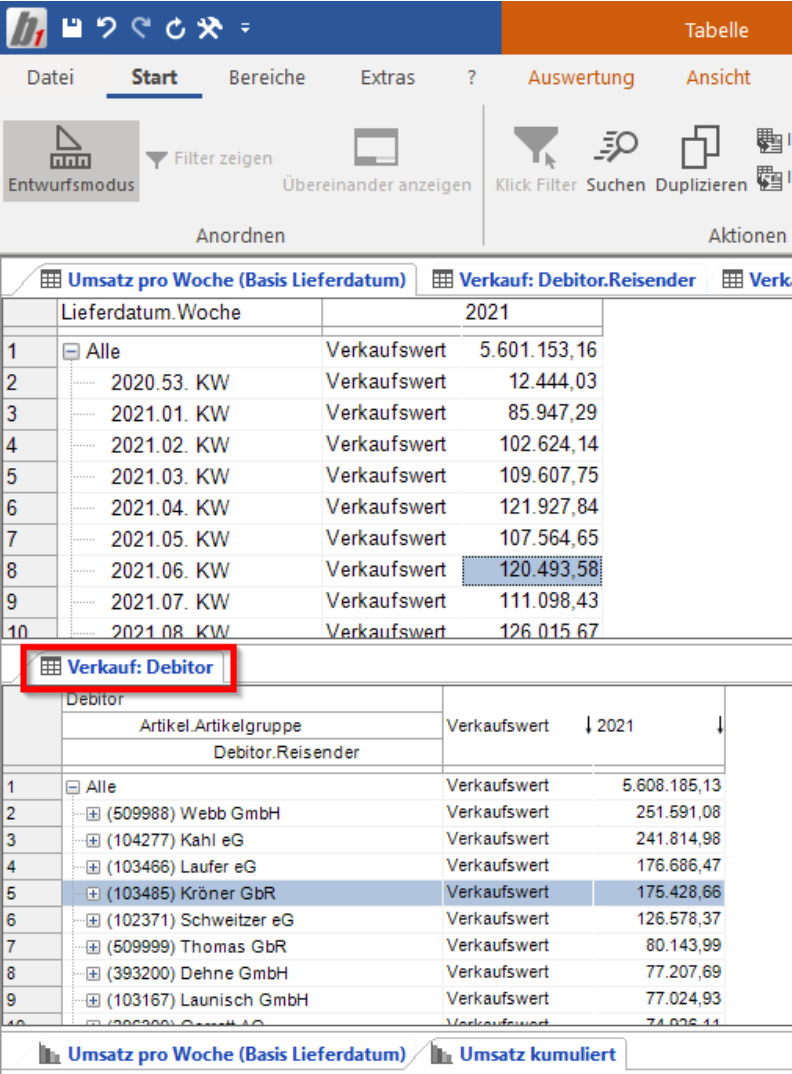Open chart tab Umsatz pro Woche (Basis Lieferdatum)
792x1074 pixels.
point(223,1054)
